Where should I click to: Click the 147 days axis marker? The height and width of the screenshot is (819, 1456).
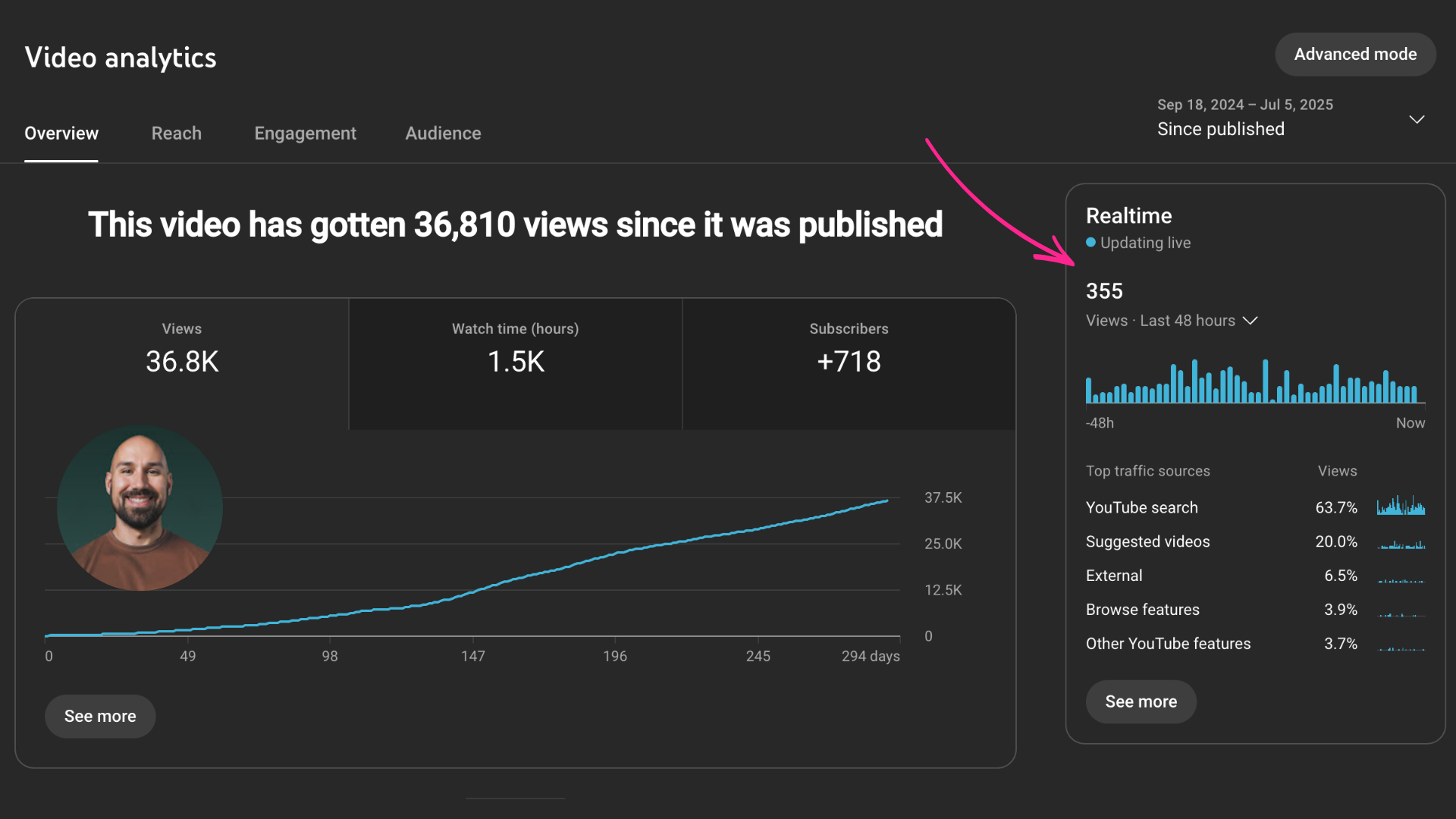click(x=472, y=656)
